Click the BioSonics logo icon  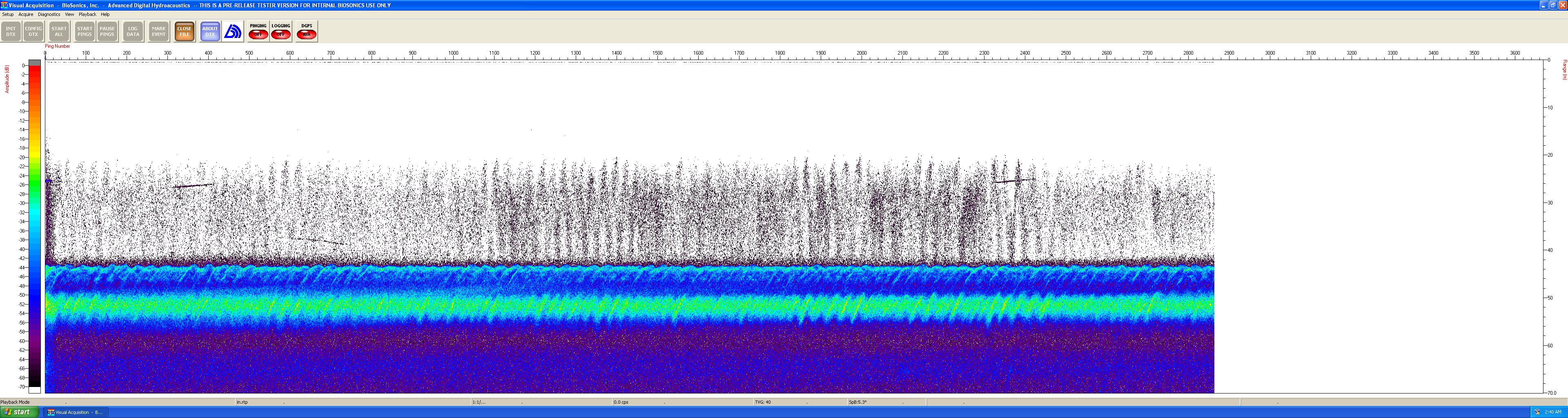point(233,32)
